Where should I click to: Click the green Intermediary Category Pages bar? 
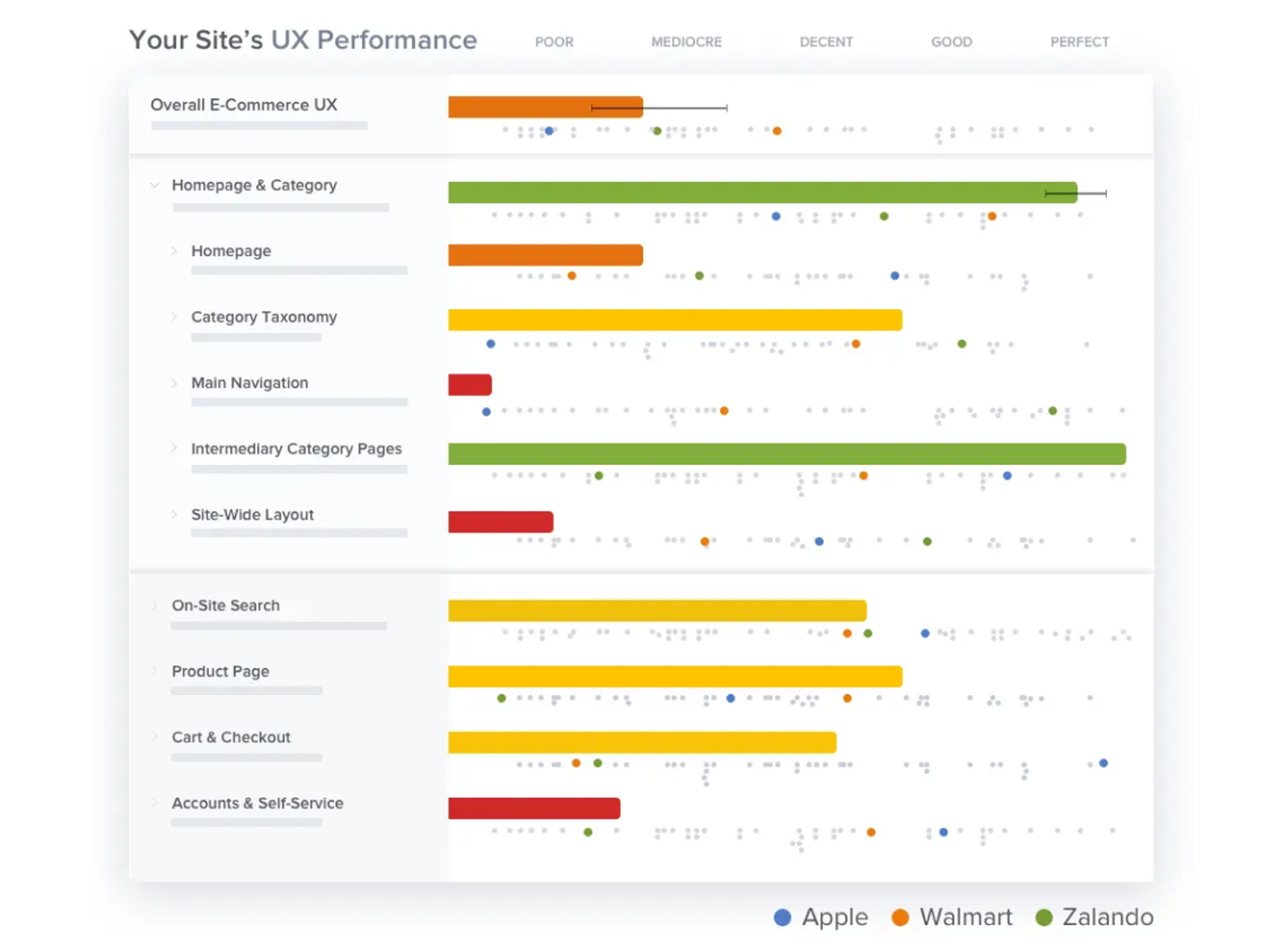pos(786,454)
